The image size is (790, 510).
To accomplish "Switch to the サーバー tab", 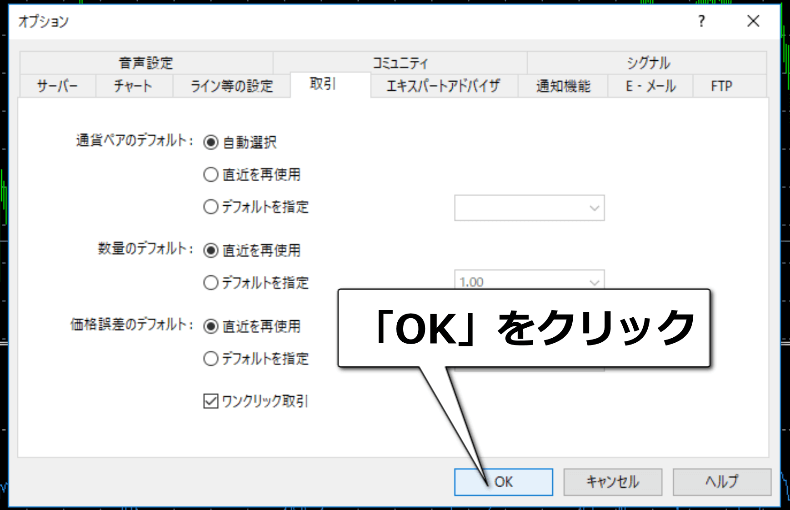I will (x=57, y=86).
